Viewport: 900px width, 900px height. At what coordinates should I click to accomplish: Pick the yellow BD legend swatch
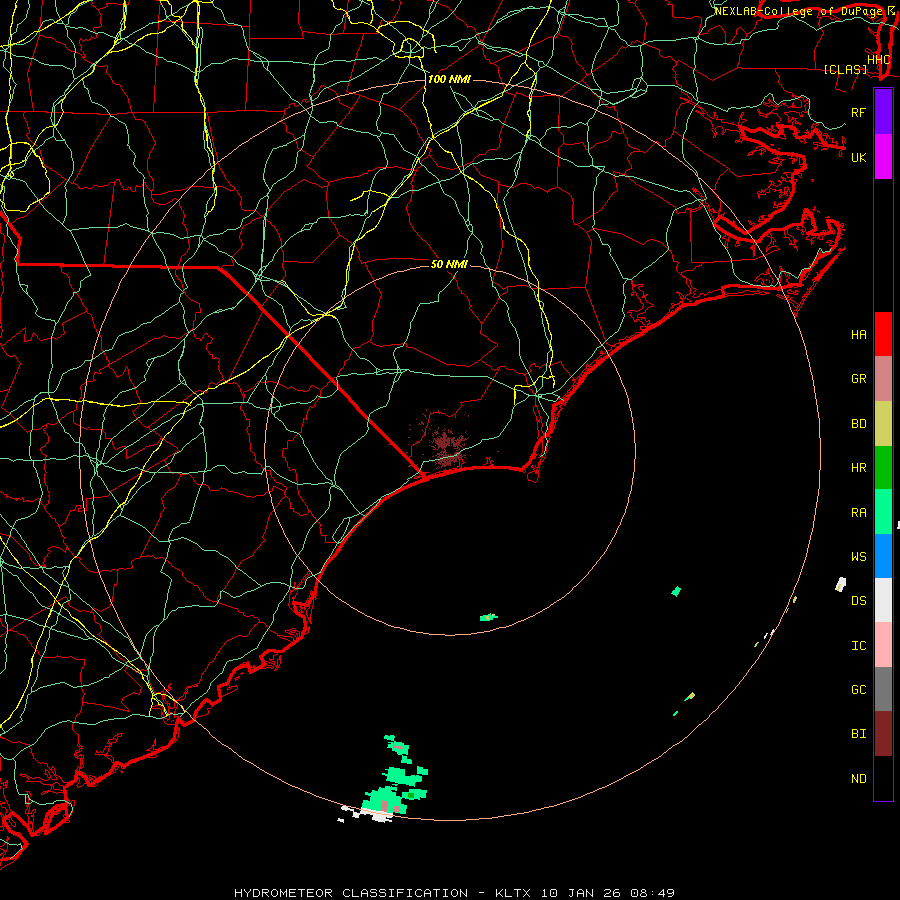pos(883,424)
